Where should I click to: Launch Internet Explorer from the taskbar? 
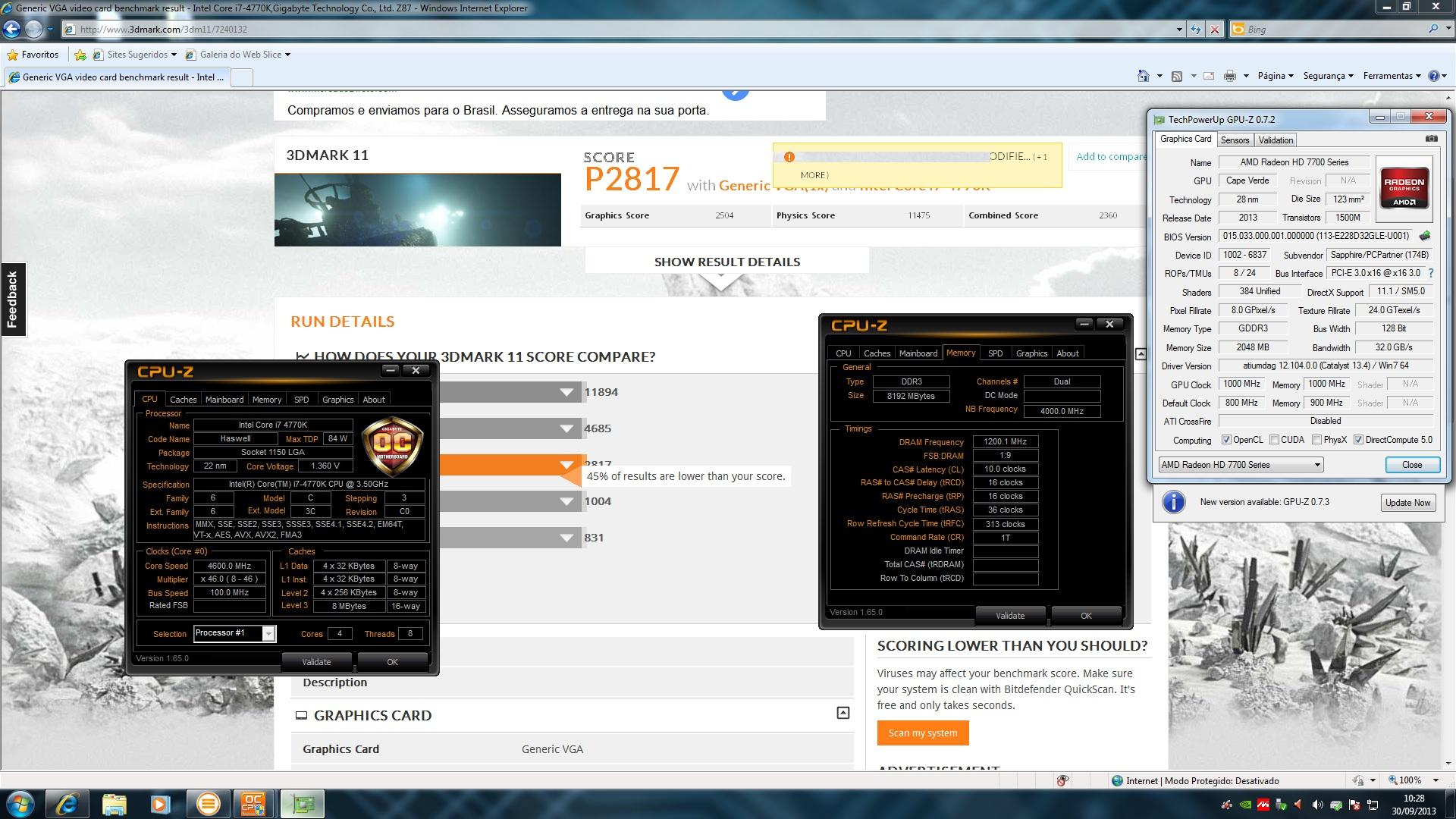[67, 804]
